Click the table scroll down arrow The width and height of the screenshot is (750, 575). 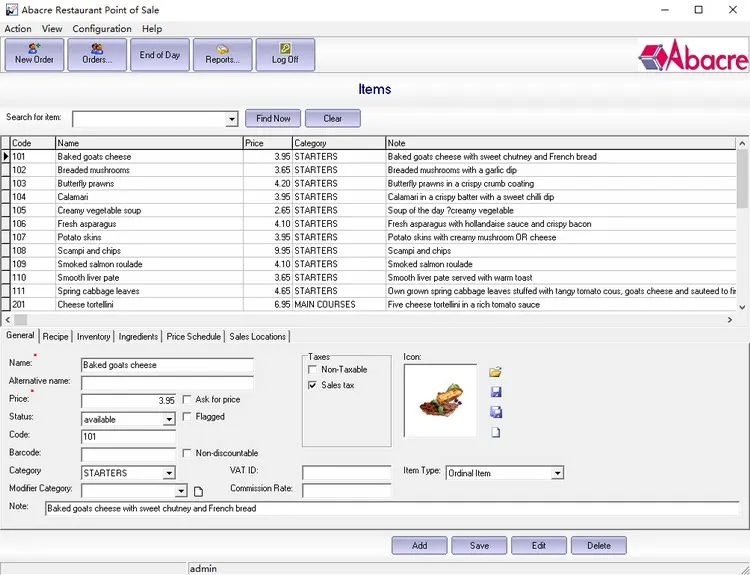tap(742, 308)
